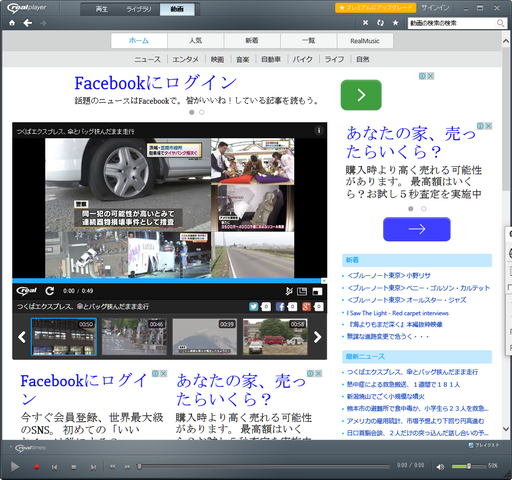This screenshot has height=480, width=512.
Task: Share video on Facebook
Action: (280, 307)
